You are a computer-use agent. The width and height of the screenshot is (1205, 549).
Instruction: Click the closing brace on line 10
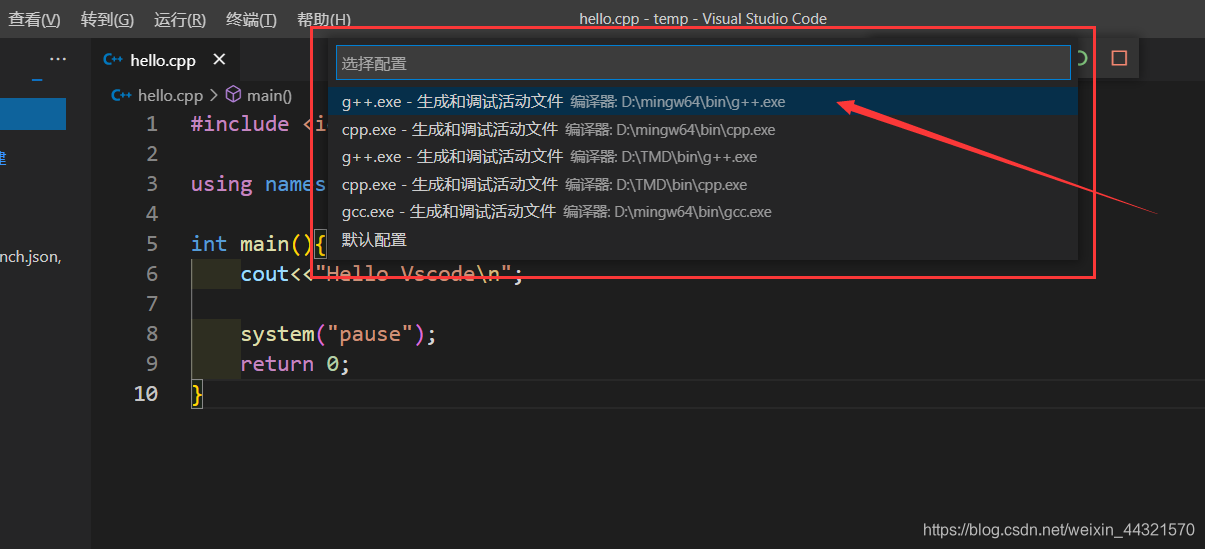(197, 394)
